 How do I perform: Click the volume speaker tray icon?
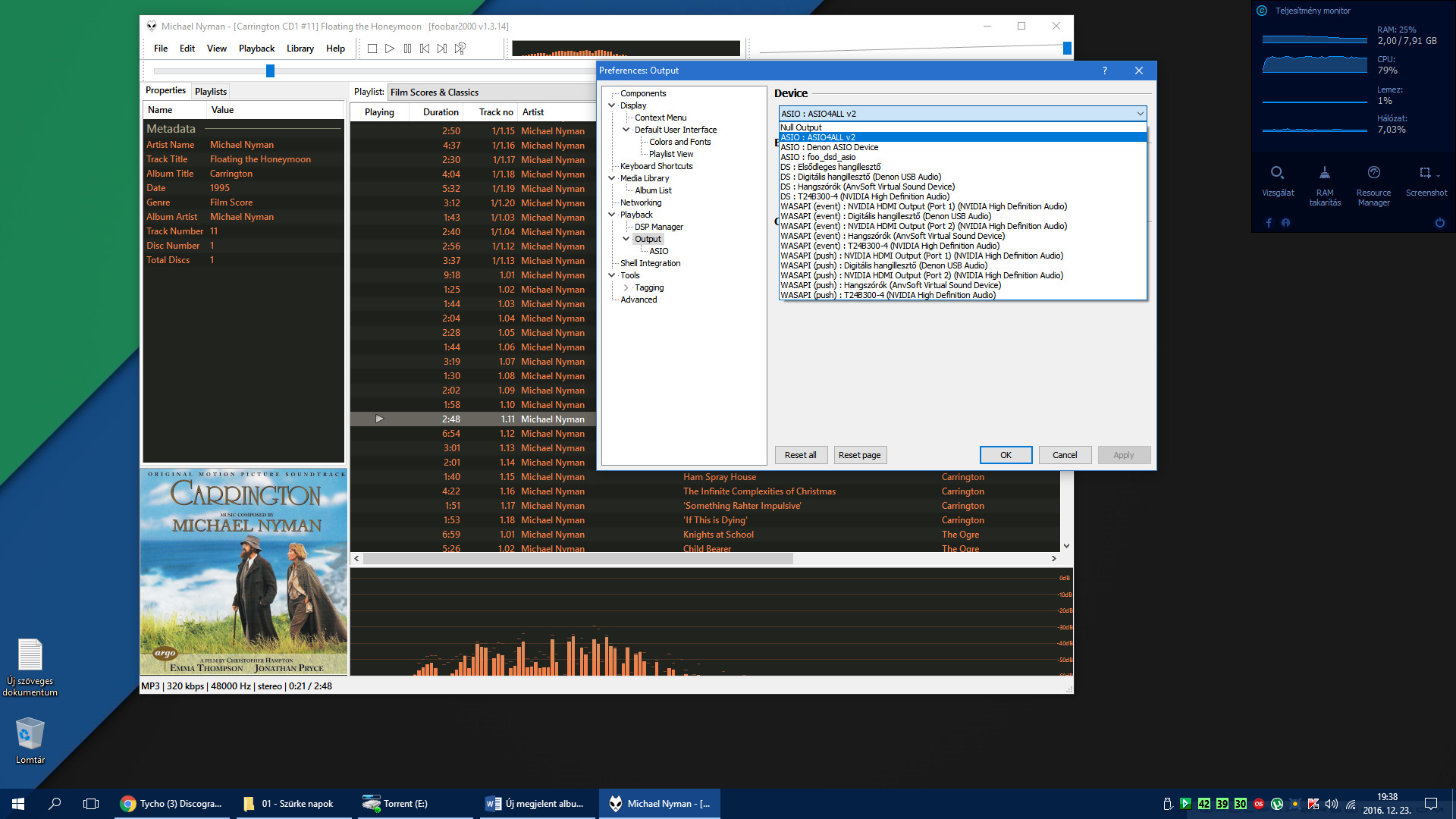tap(1332, 804)
